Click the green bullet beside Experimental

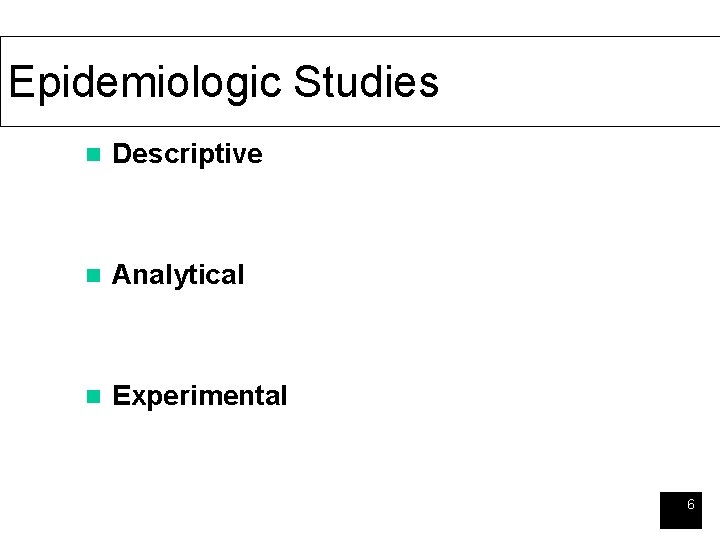point(93,396)
